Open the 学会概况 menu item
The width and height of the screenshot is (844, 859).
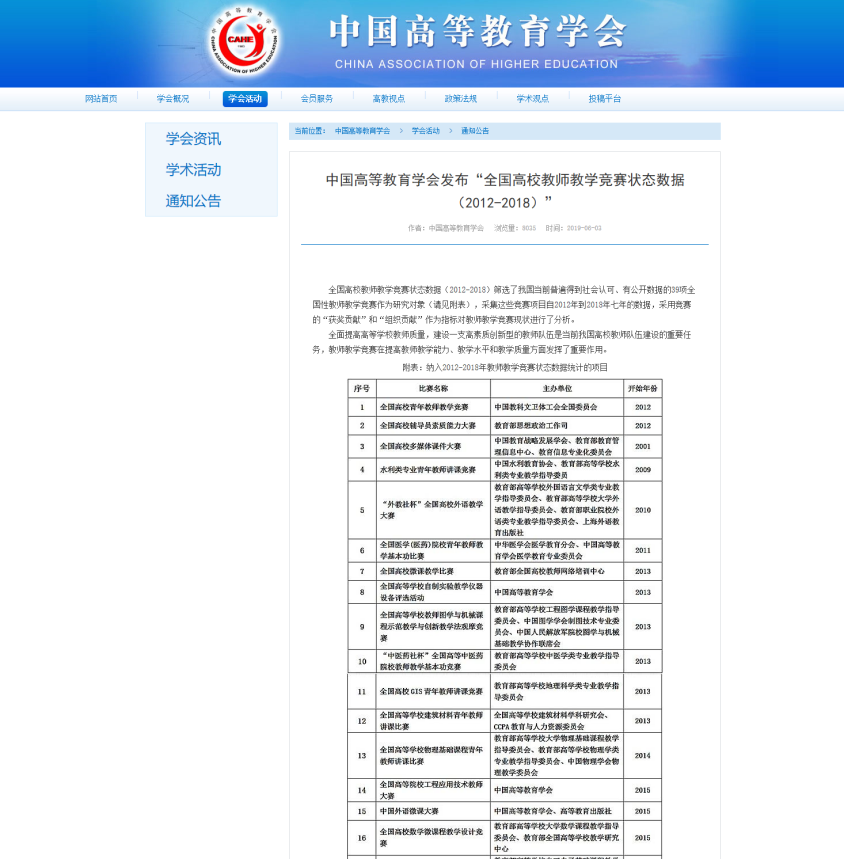coord(173,99)
